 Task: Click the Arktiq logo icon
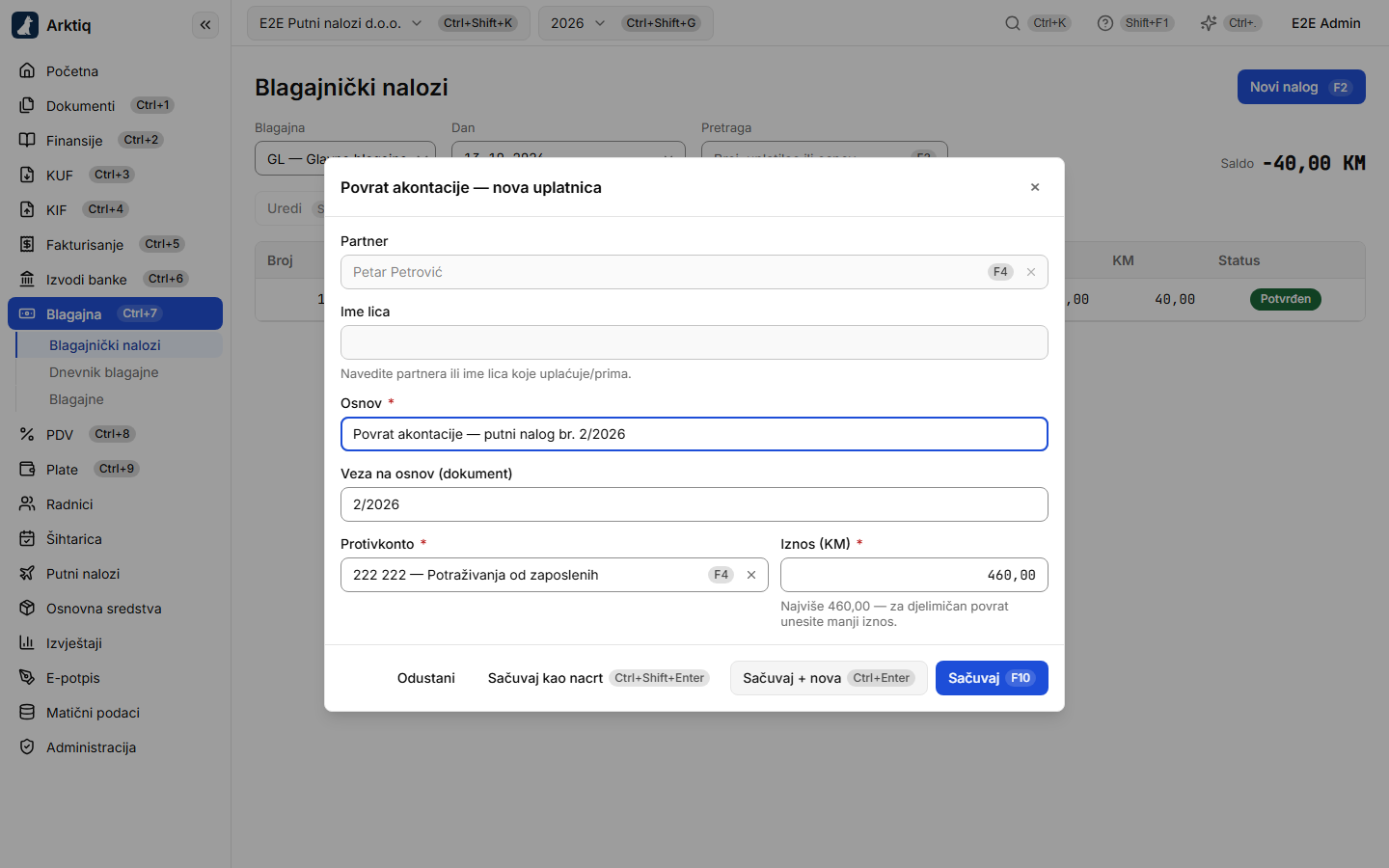point(25,25)
